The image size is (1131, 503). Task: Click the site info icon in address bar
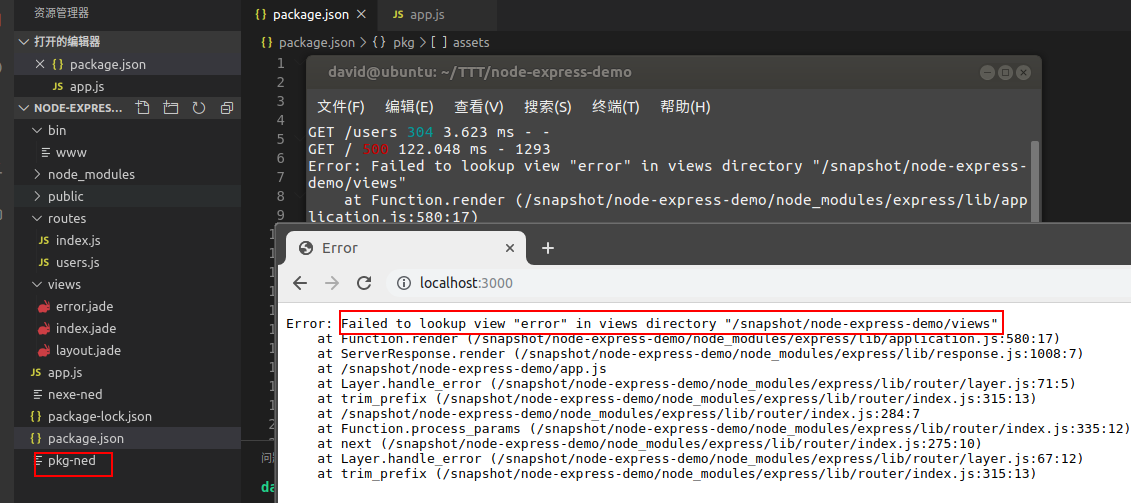pyautogui.click(x=404, y=283)
